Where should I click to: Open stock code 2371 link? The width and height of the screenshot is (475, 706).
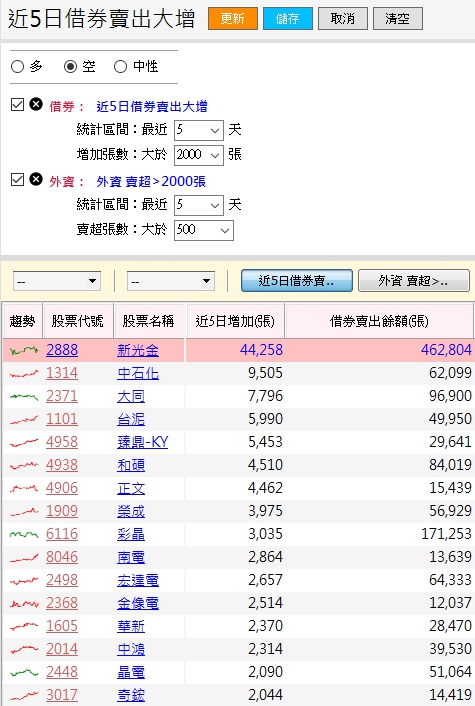pos(62,396)
